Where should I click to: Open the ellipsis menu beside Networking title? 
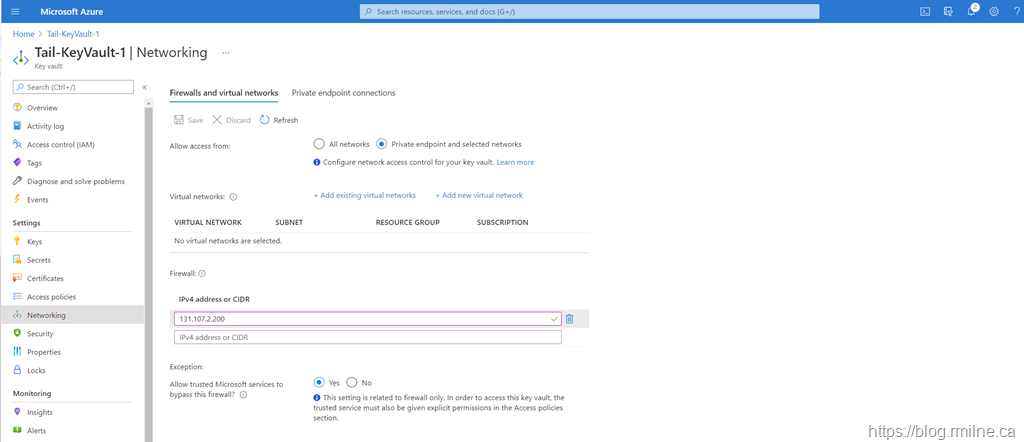click(226, 53)
